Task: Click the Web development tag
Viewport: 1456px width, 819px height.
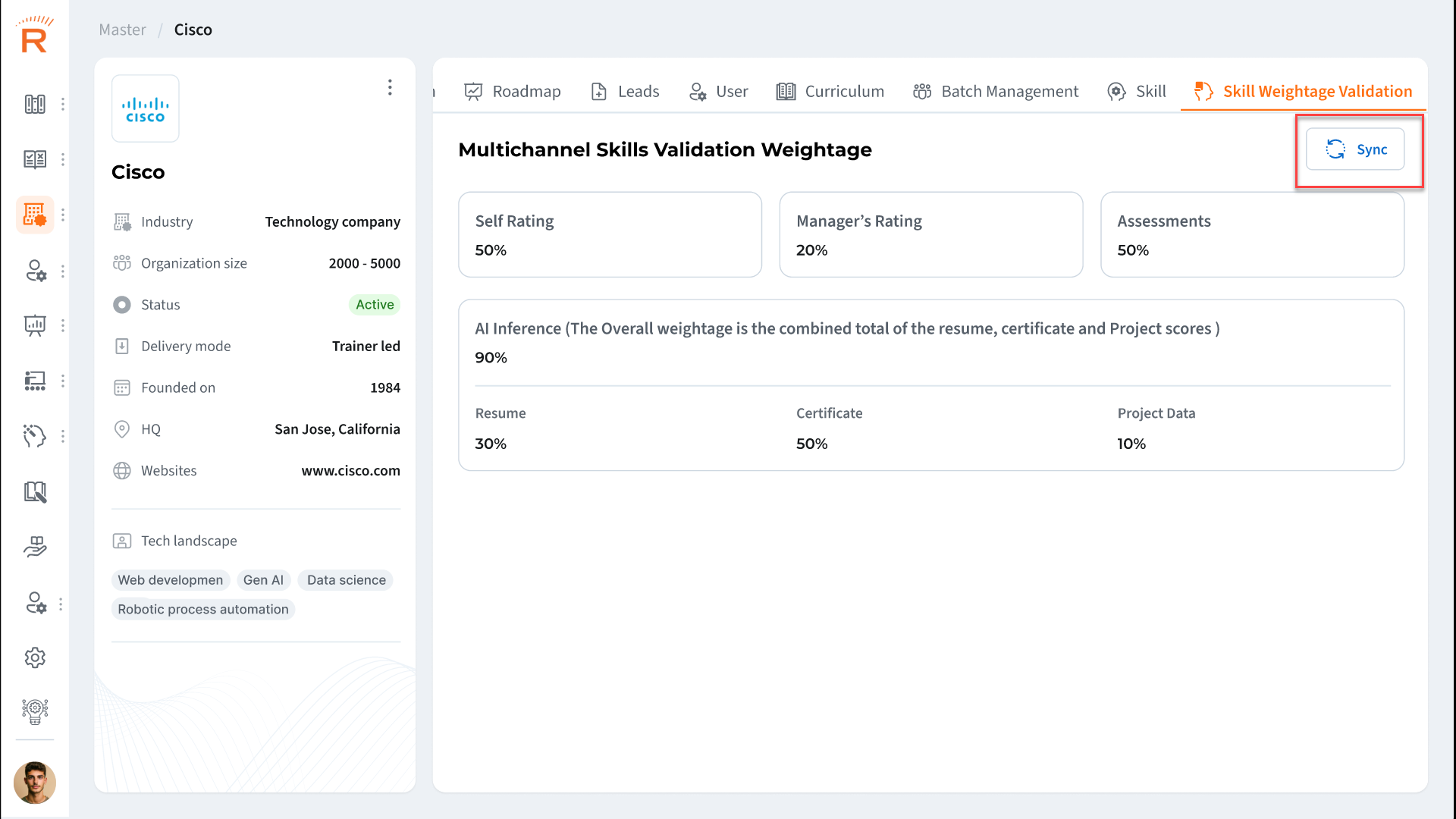Action: click(170, 580)
